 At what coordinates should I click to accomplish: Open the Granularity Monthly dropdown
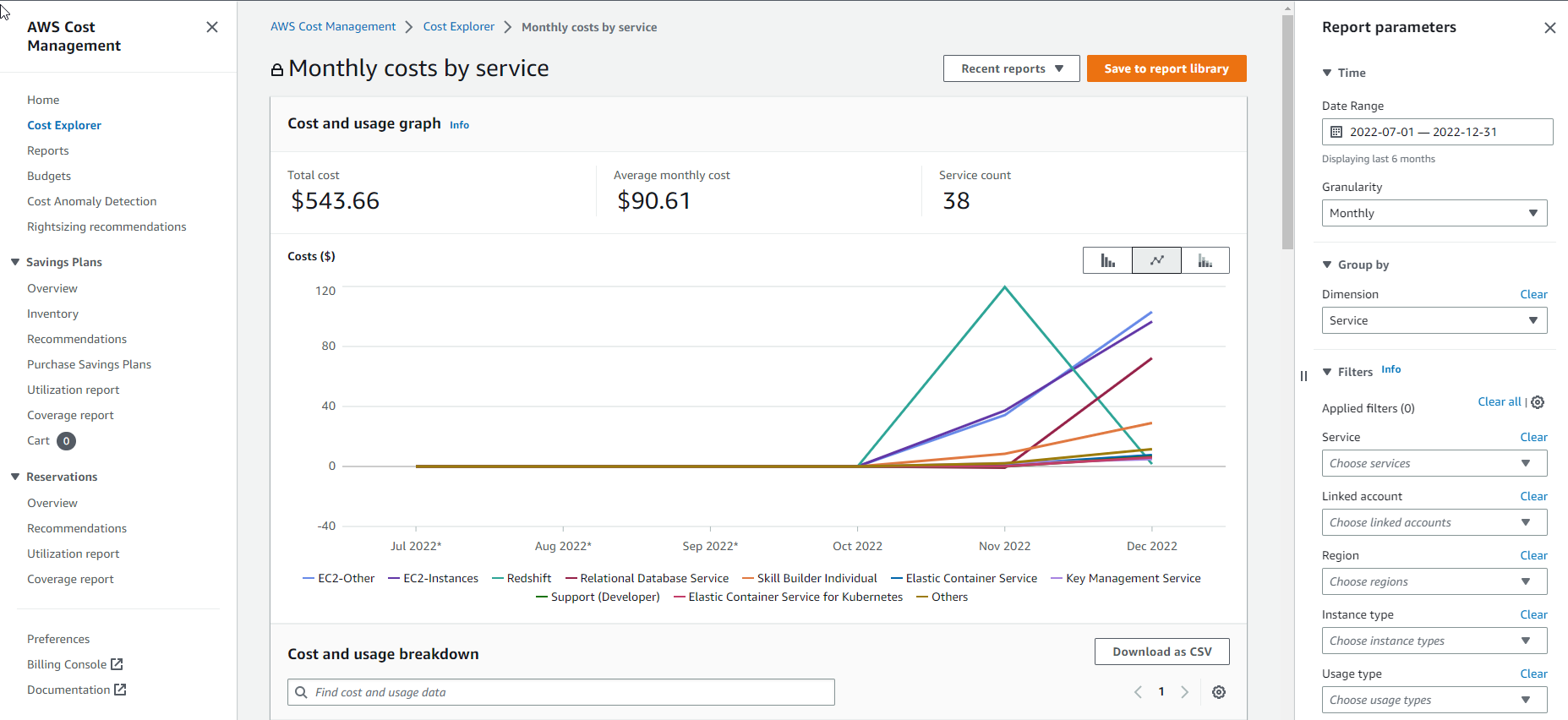1434,213
